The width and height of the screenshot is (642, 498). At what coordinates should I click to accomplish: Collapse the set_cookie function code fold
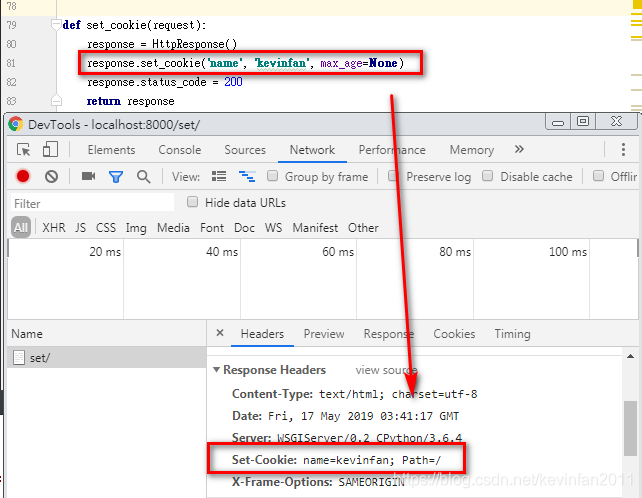pyautogui.click(x=56, y=25)
